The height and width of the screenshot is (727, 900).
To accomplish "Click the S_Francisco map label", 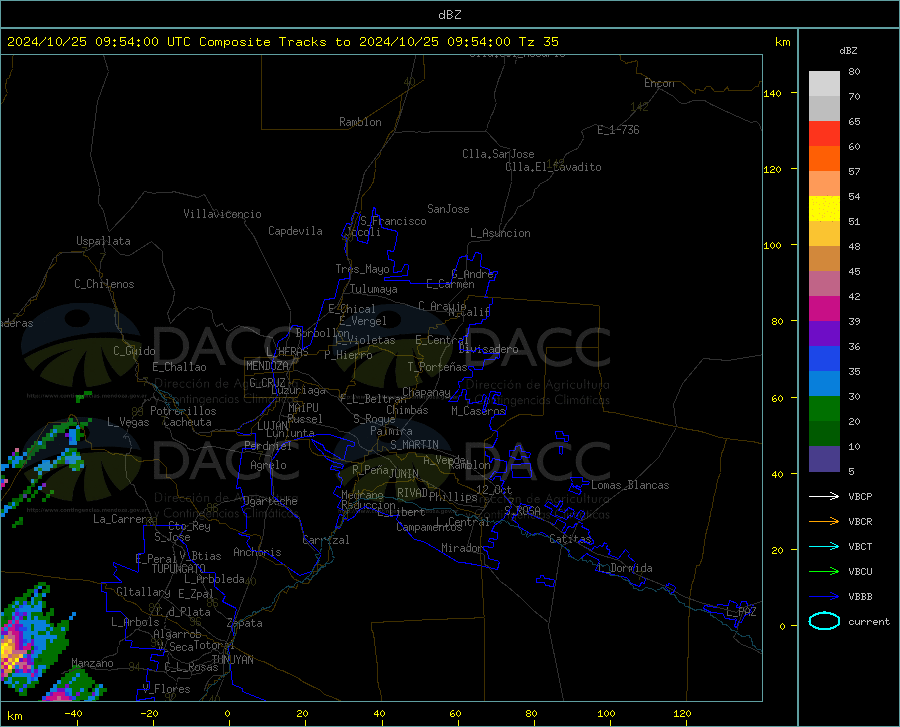I will (x=393, y=221).
